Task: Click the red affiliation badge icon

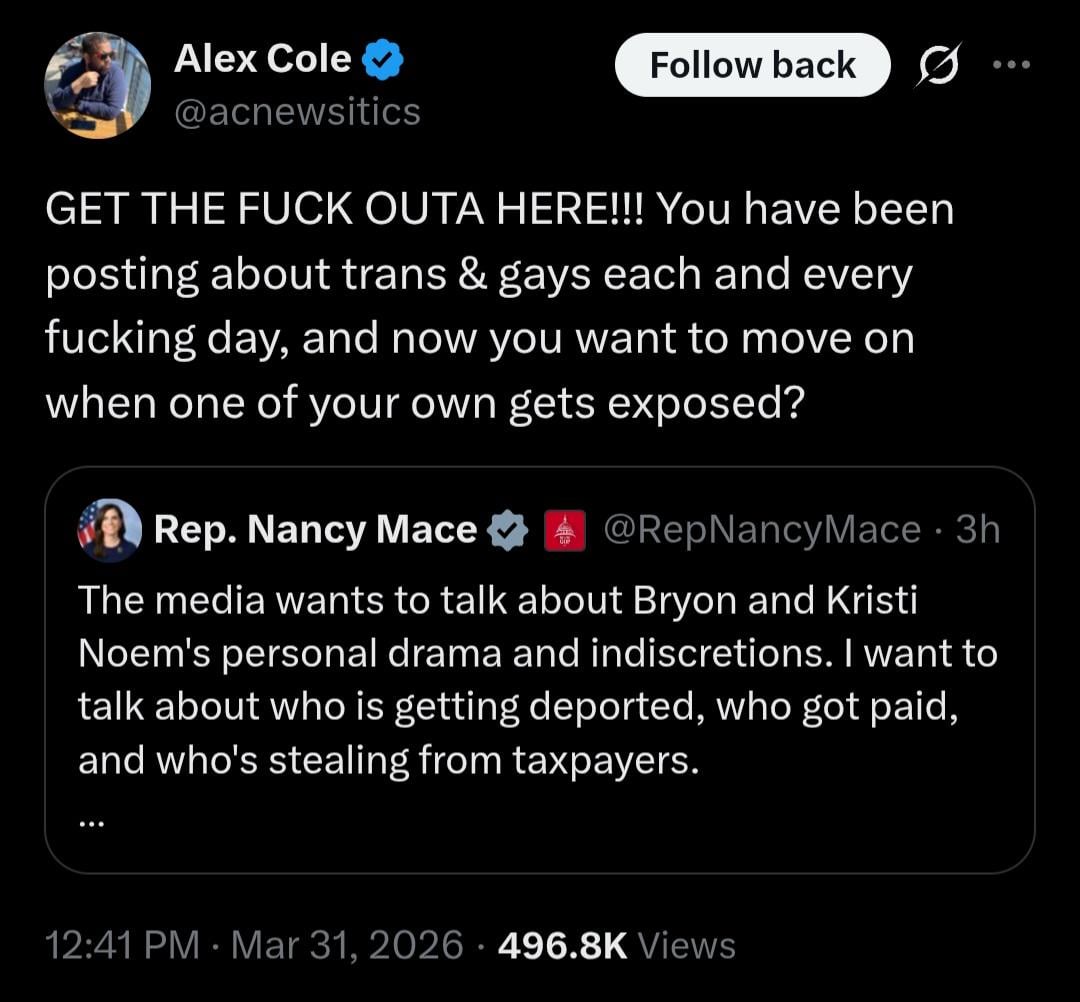Action: 563,530
